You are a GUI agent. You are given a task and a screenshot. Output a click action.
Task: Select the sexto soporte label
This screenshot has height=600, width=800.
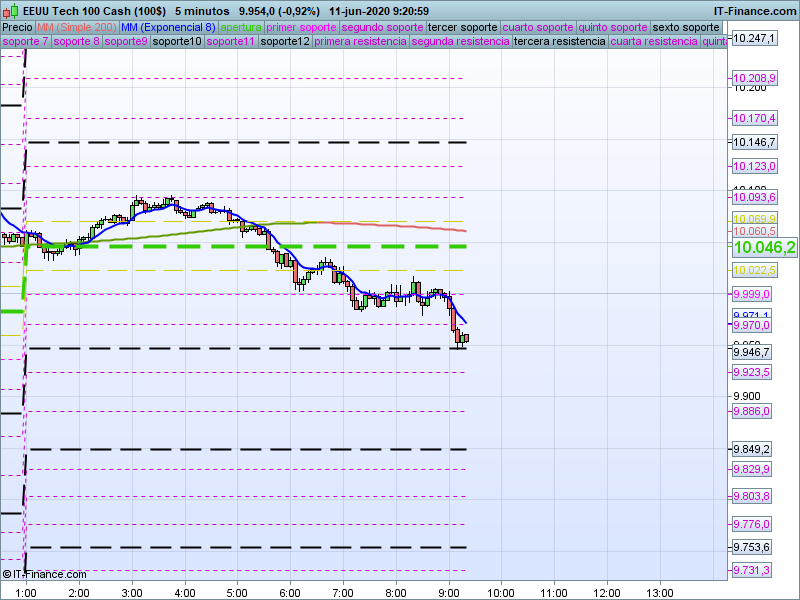(x=685, y=27)
